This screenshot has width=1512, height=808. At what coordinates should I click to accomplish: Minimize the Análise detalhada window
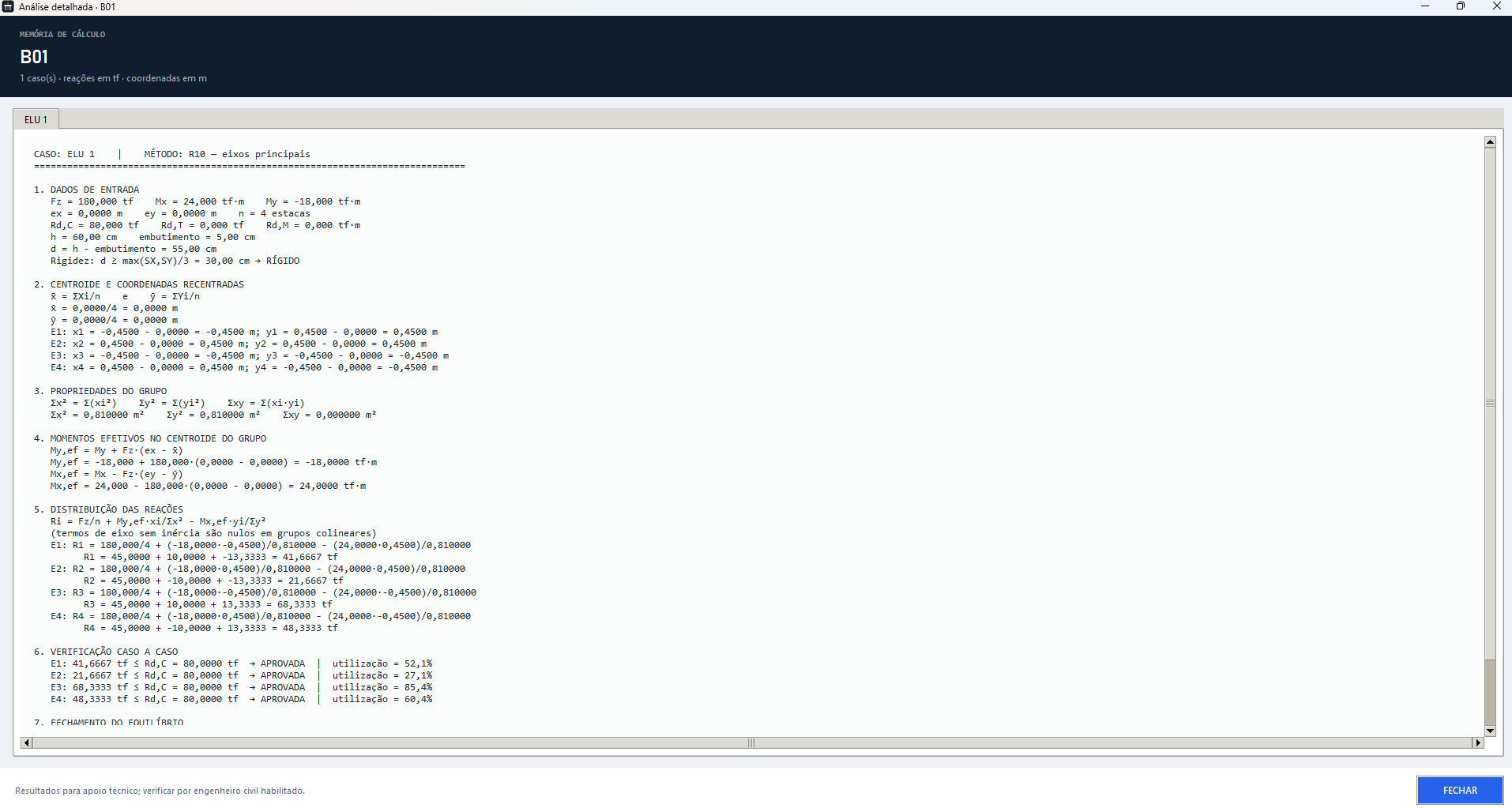(x=1425, y=6)
